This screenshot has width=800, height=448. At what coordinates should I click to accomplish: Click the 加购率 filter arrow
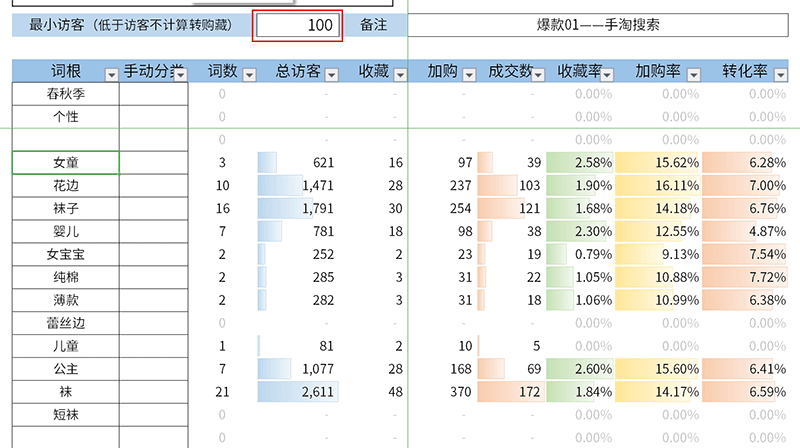pos(692,73)
